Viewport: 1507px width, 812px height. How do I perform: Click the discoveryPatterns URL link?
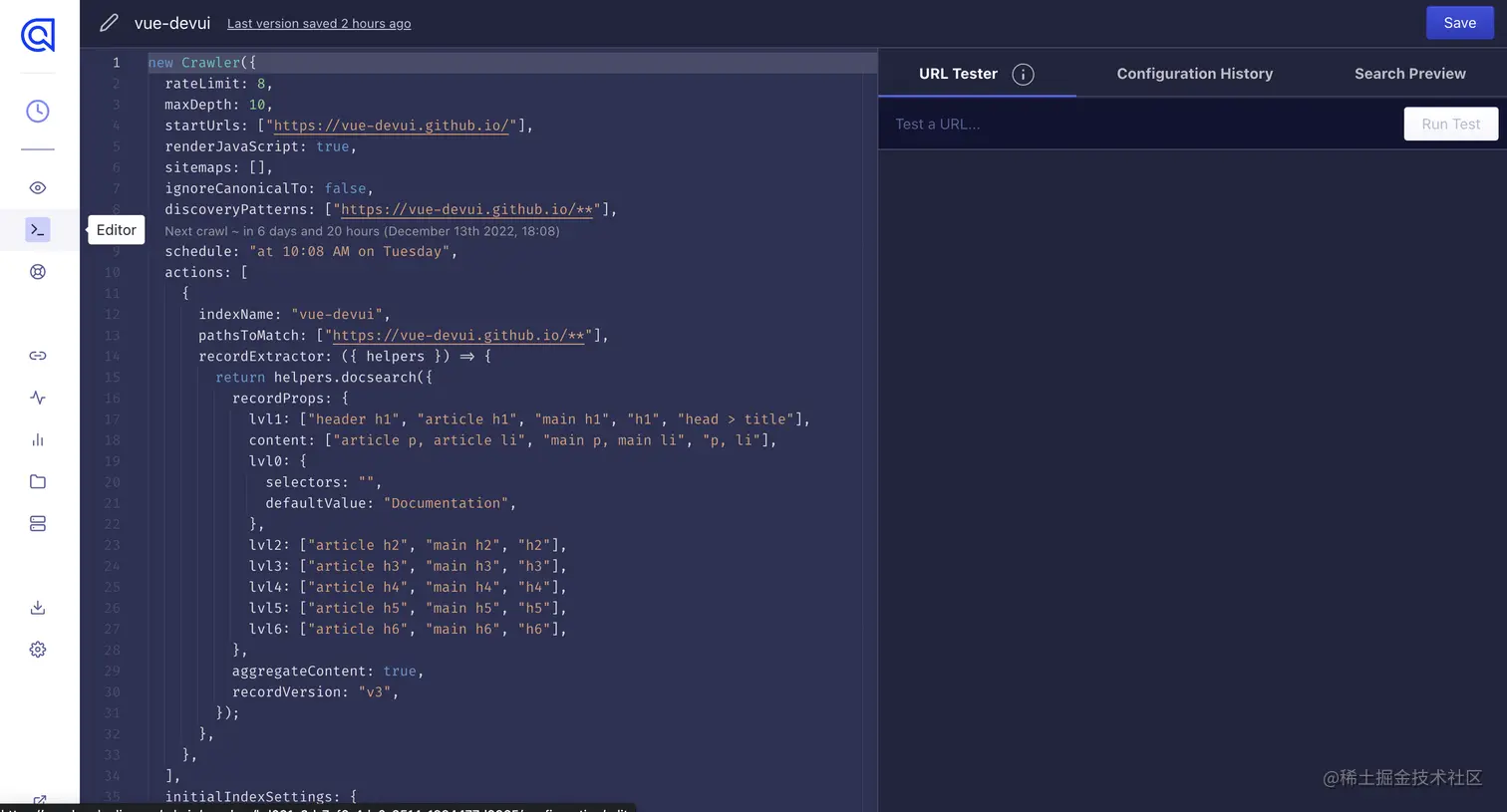click(467, 209)
